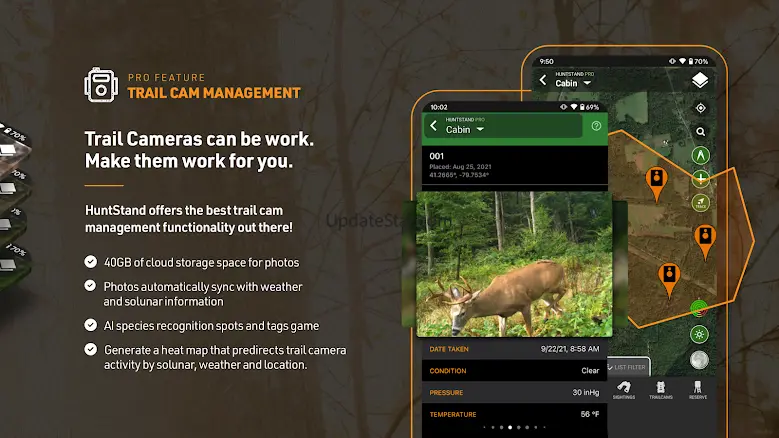
Task: Select the Pressure row
Action: 514,392
